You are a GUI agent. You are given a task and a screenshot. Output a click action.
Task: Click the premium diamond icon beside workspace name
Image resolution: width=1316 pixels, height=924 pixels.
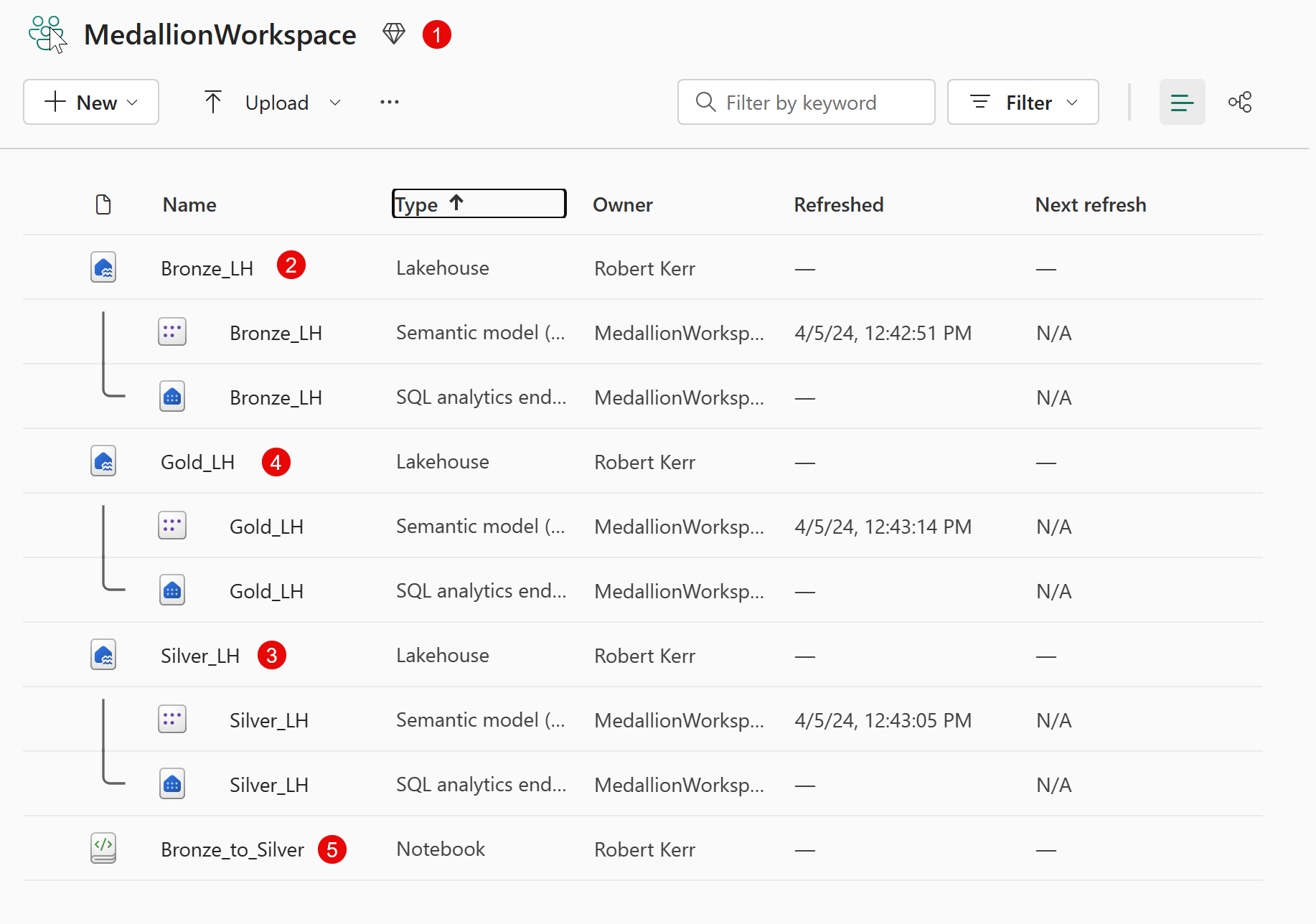tap(393, 34)
